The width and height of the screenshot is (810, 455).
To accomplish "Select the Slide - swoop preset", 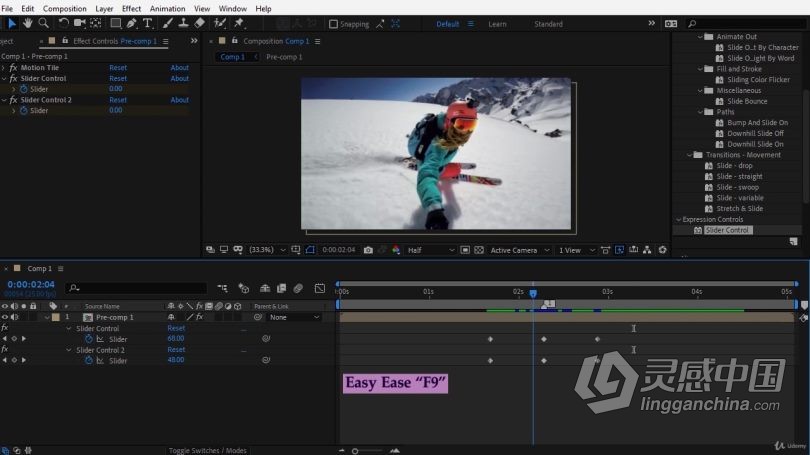I will coord(737,187).
